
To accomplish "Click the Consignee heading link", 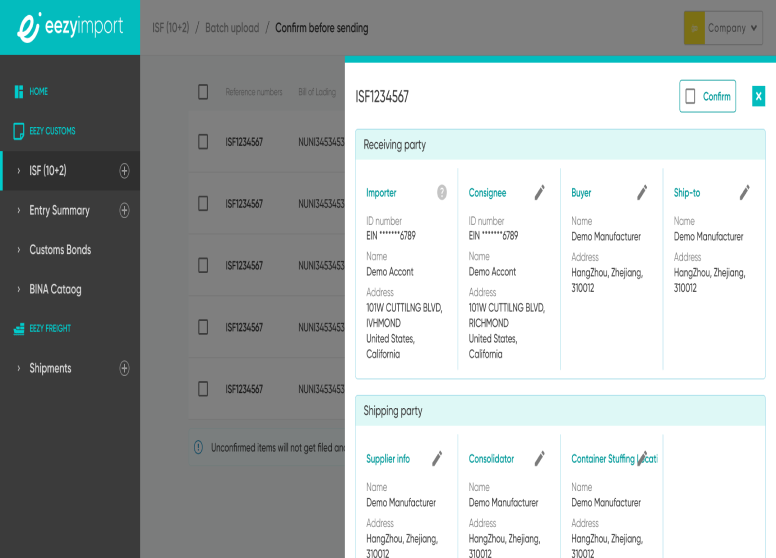I will 487,193.
